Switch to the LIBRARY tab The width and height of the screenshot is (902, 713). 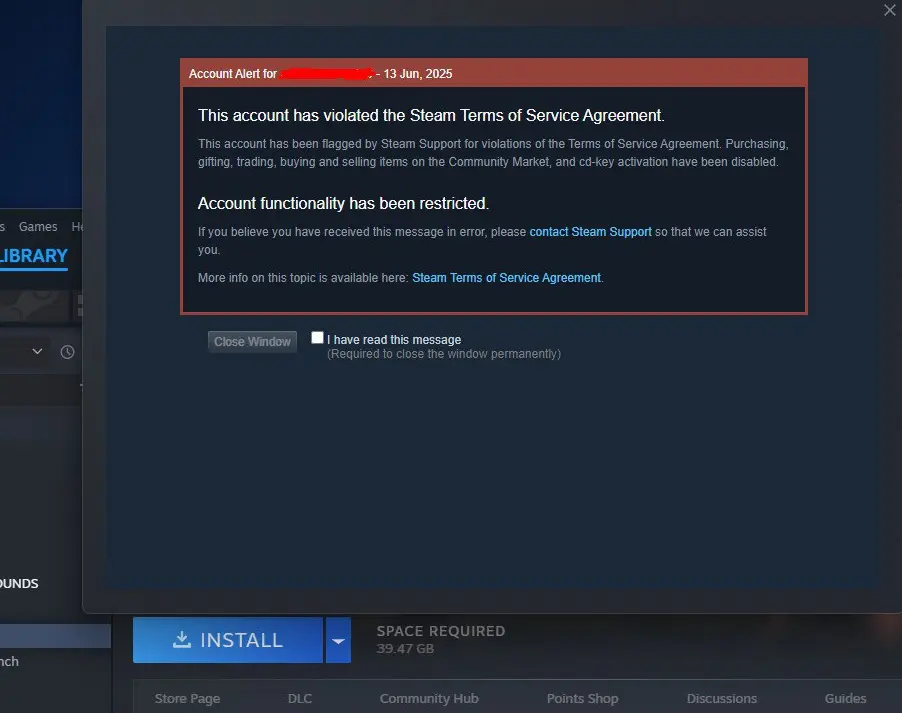tap(33, 256)
